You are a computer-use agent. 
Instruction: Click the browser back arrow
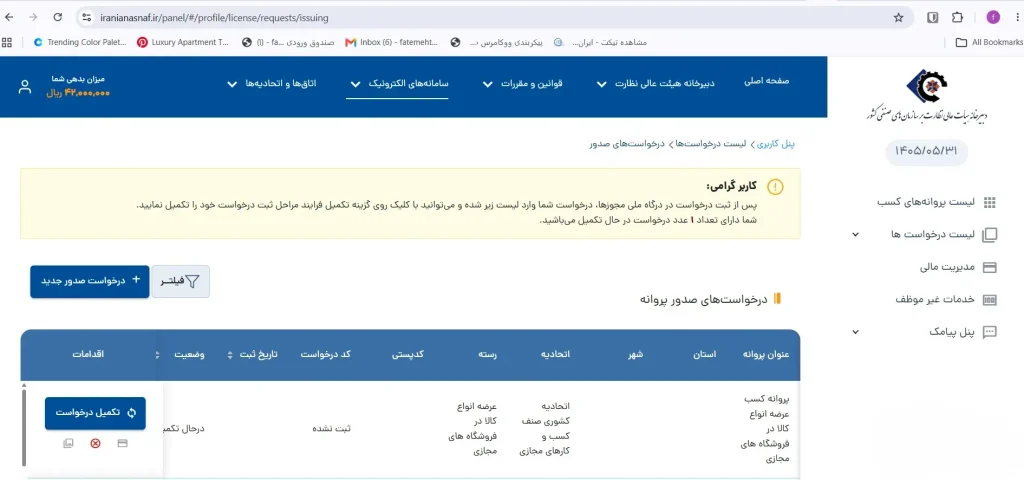[x=9, y=18]
